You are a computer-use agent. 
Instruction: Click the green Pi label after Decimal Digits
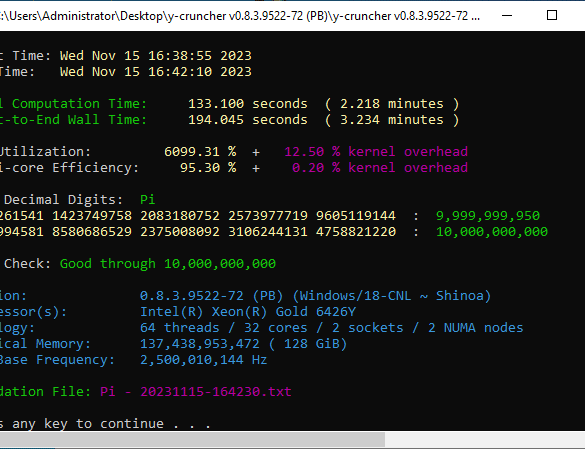click(147, 200)
